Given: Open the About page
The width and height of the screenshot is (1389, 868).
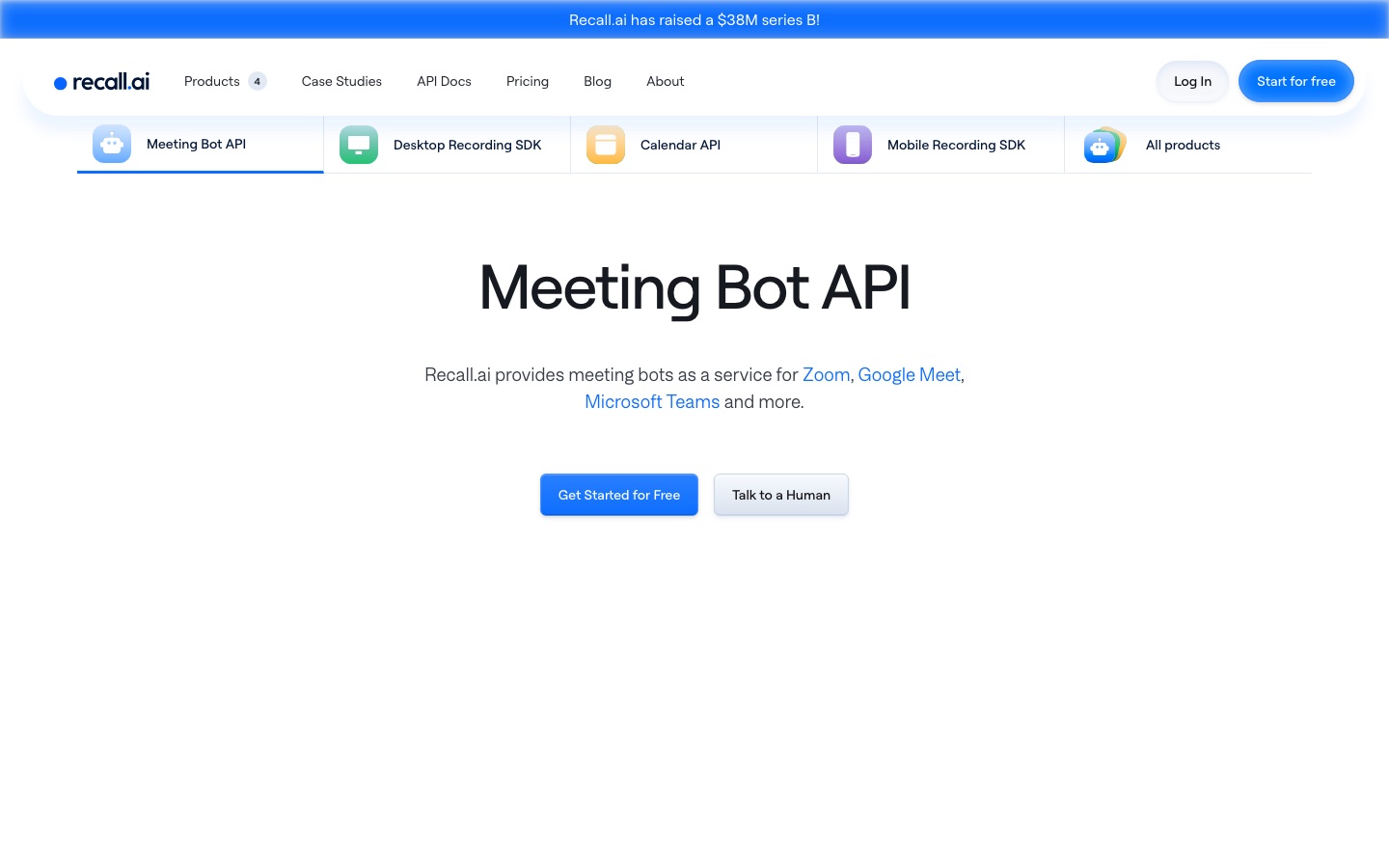Looking at the screenshot, I should coord(666,81).
